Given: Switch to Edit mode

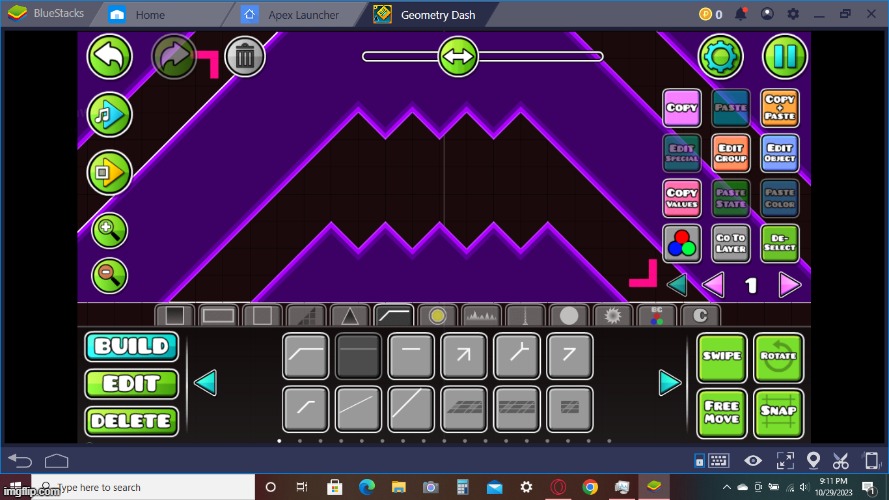Looking at the screenshot, I should point(132,384).
